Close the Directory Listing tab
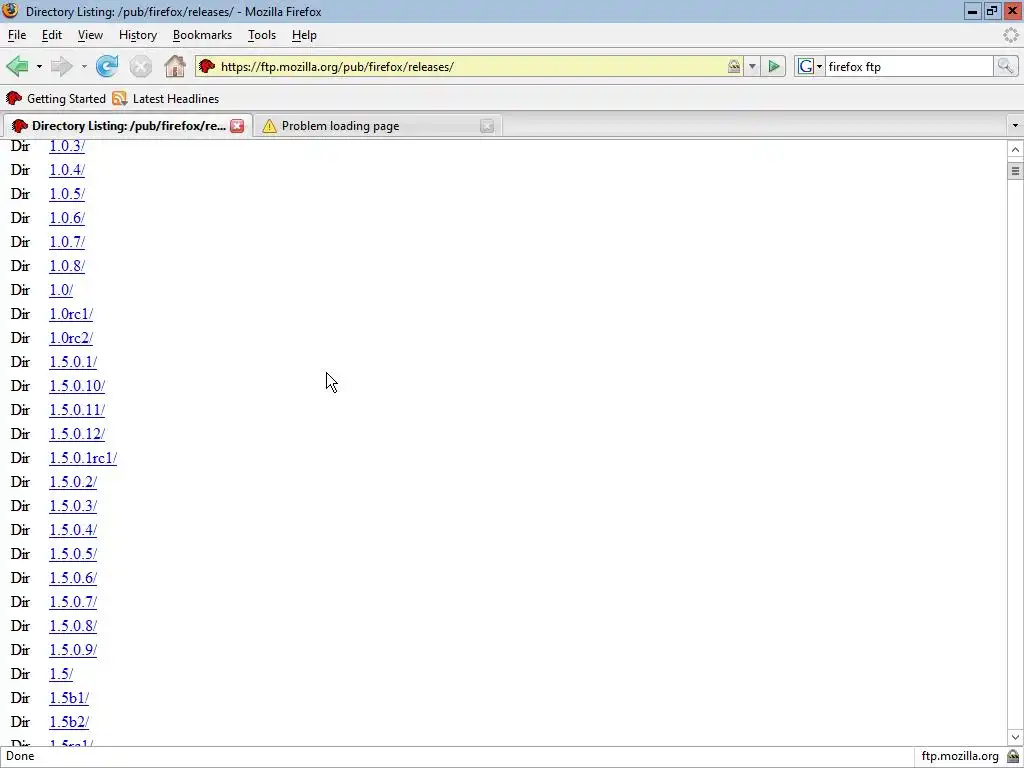 (237, 126)
